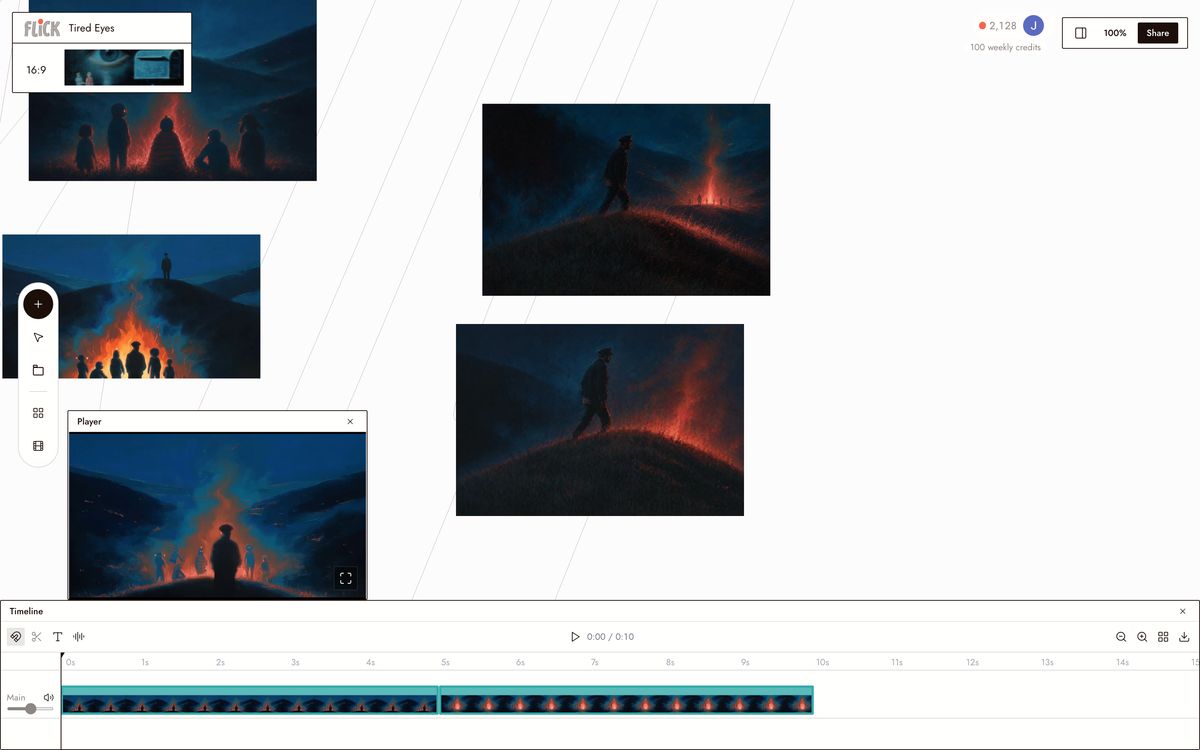Open the folder assets icon
The image size is (1200, 750).
(x=38, y=370)
